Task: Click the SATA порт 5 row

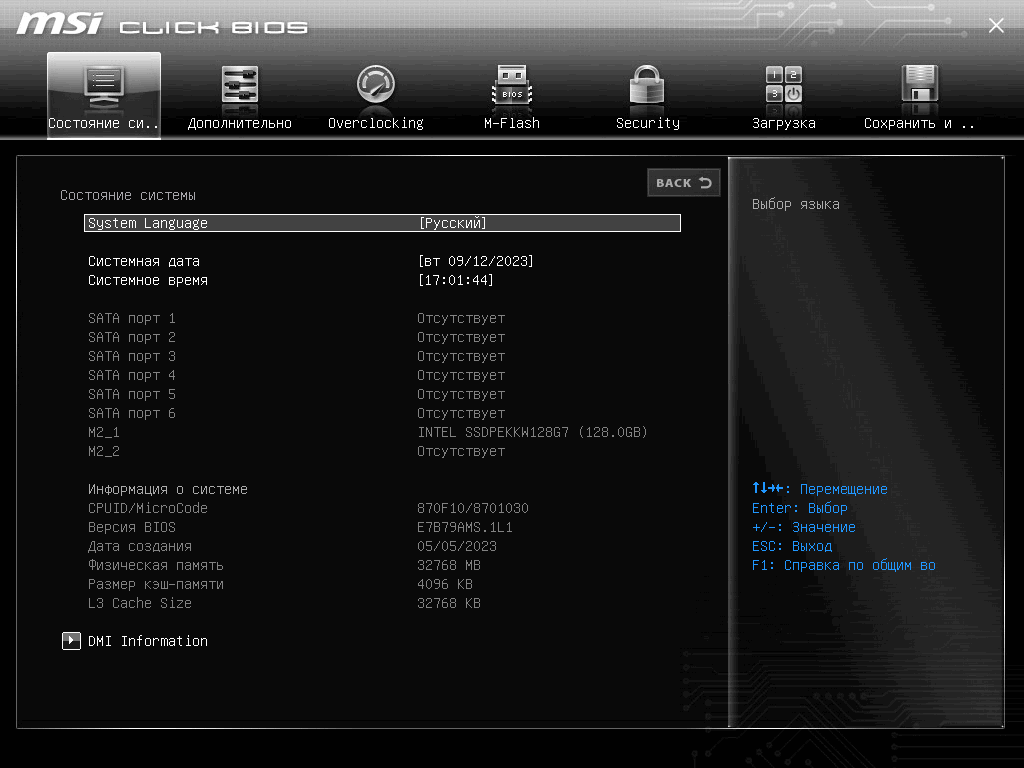Action: [x=296, y=394]
